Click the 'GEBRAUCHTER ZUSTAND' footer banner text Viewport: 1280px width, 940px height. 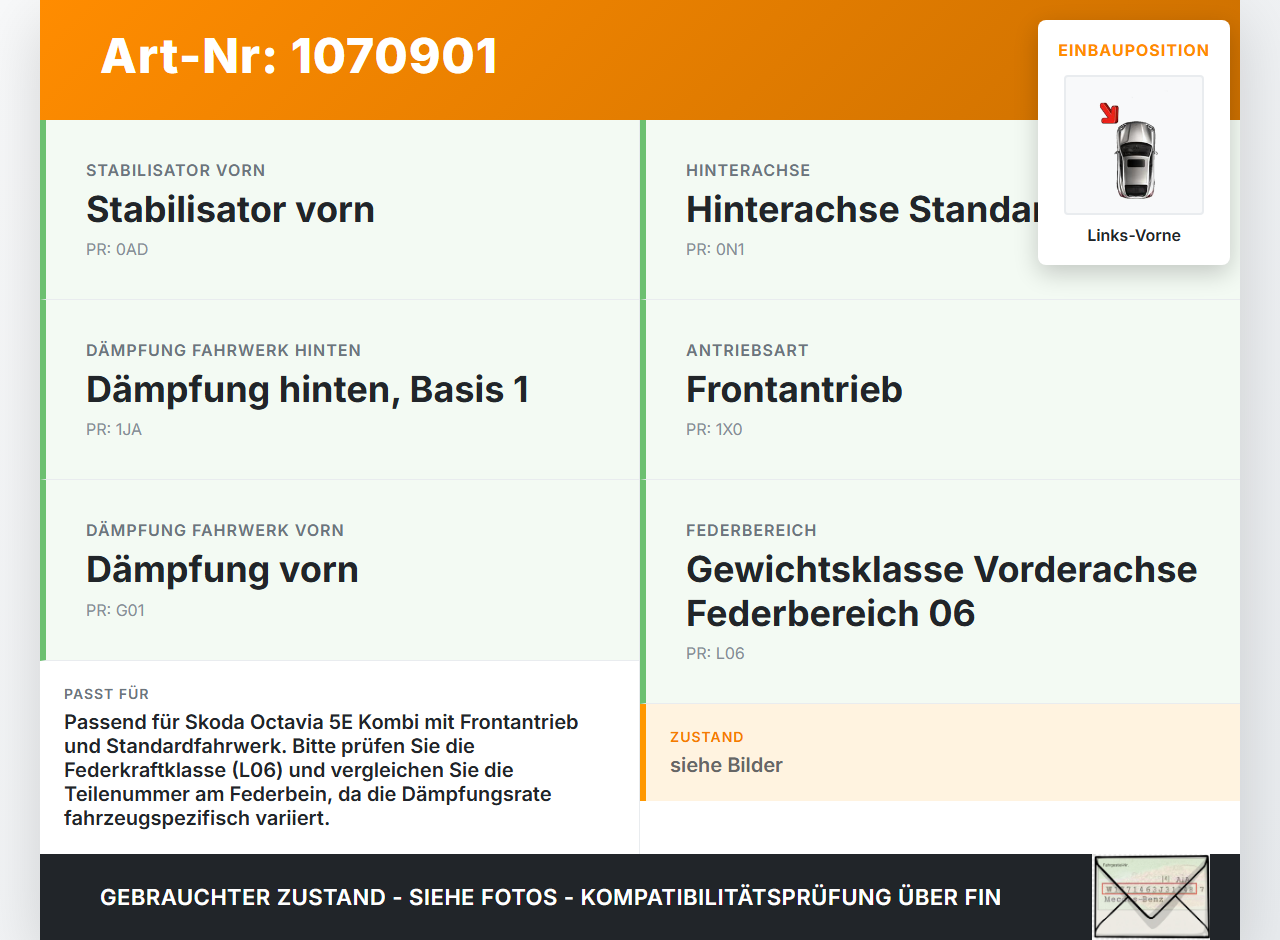[550, 897]
